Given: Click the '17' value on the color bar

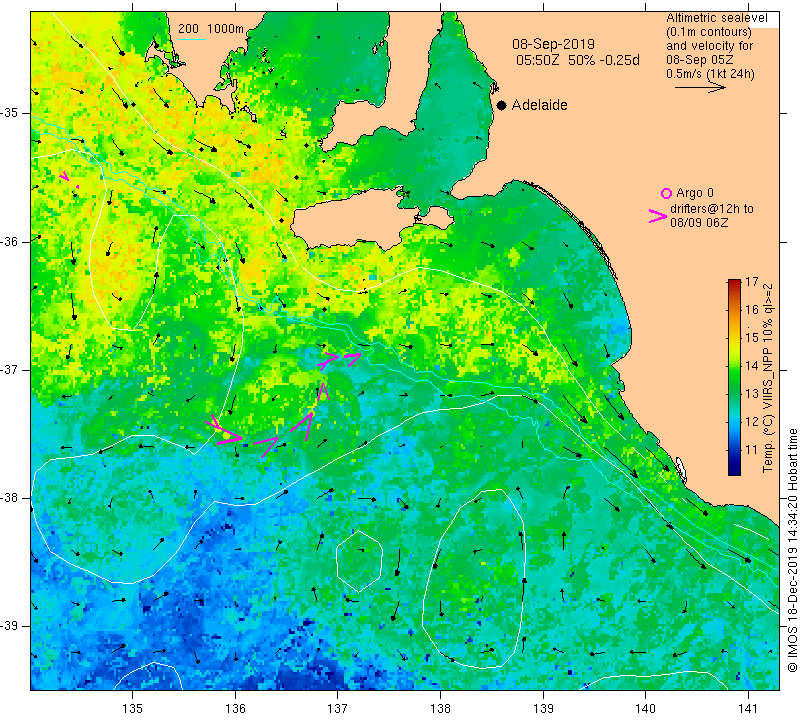Looking at the screenshot, I should pyautogui.click(x=752, y=282).
